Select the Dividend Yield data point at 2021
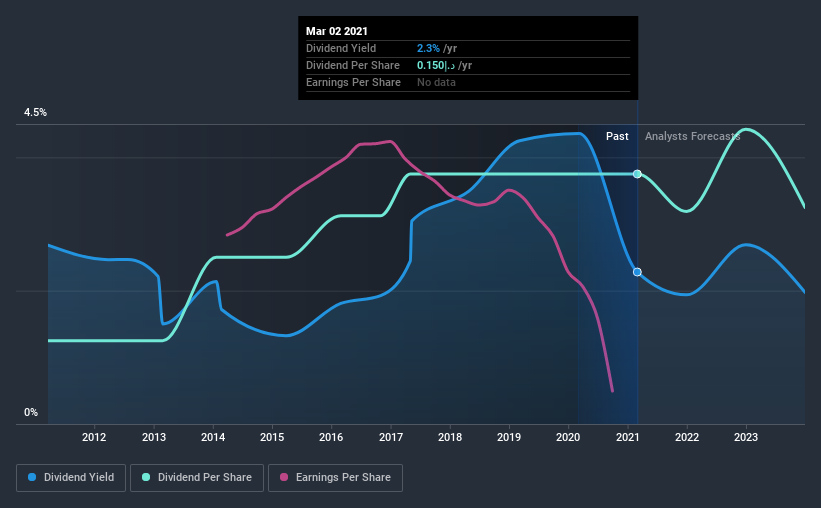 pos(637,272)
